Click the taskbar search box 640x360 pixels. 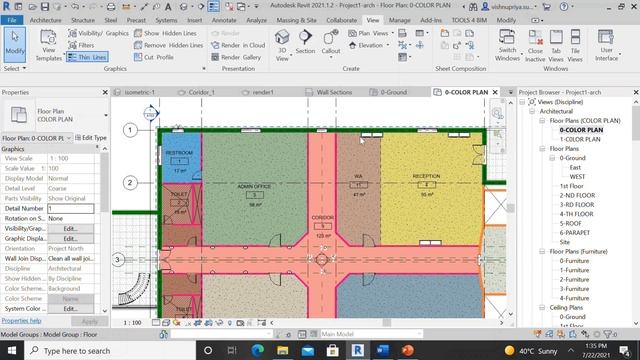110,351
